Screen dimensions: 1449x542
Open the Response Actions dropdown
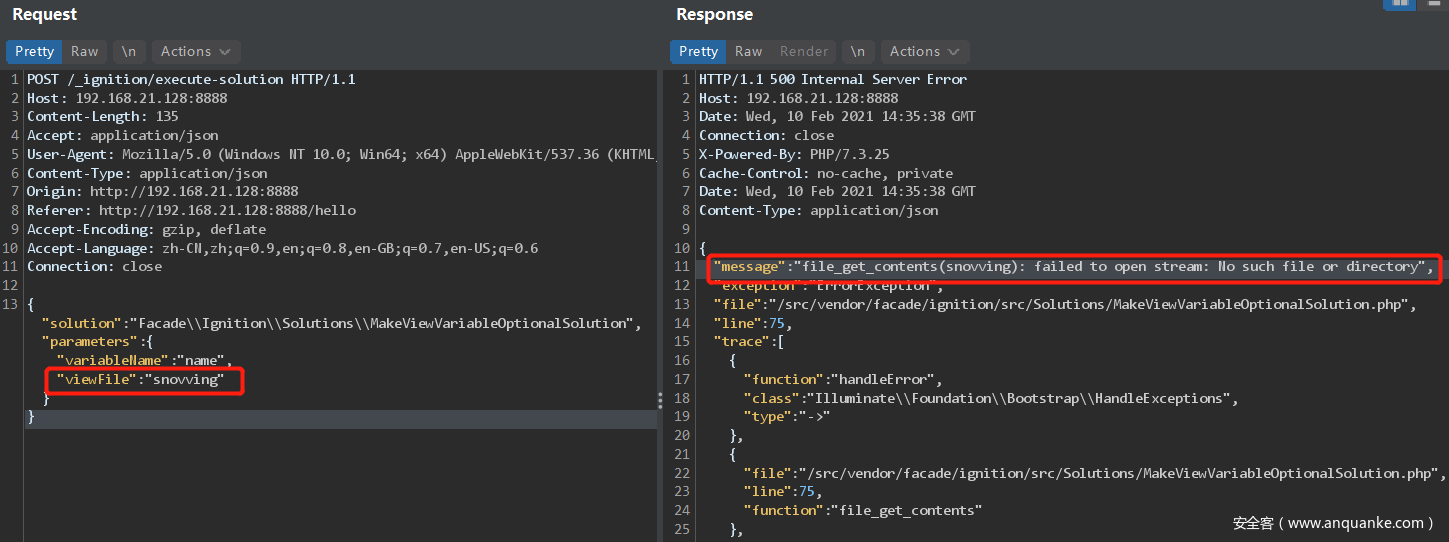[924, 52]
